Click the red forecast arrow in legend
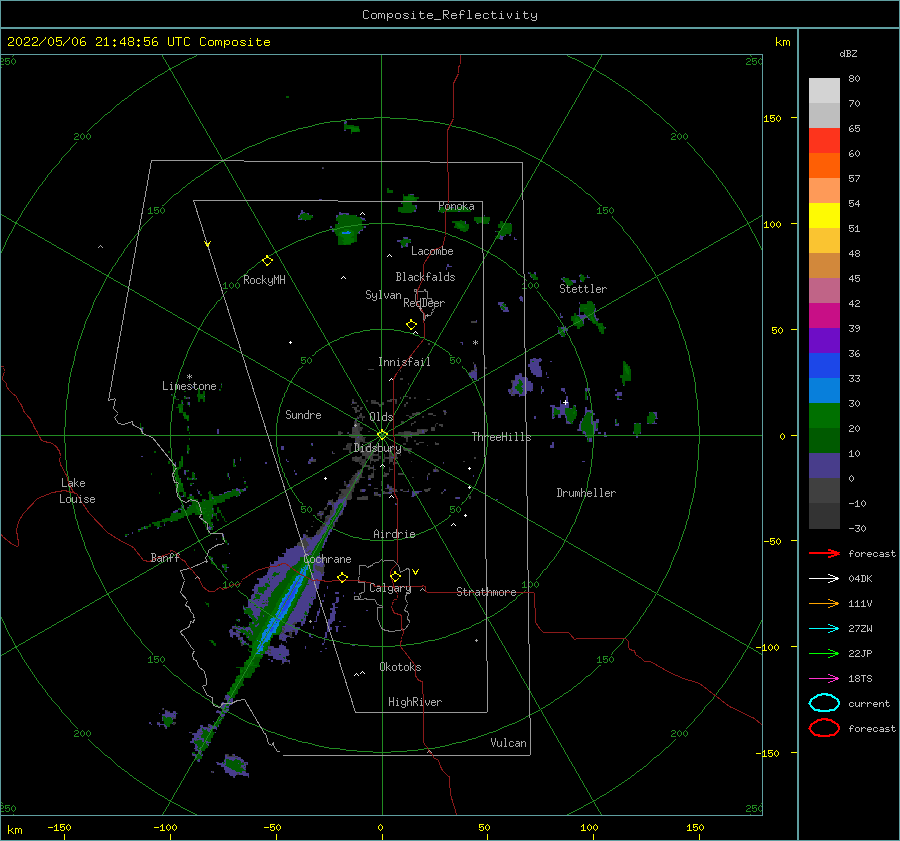The width and height of the screenshot is (900, 841). tap(824, 553)
